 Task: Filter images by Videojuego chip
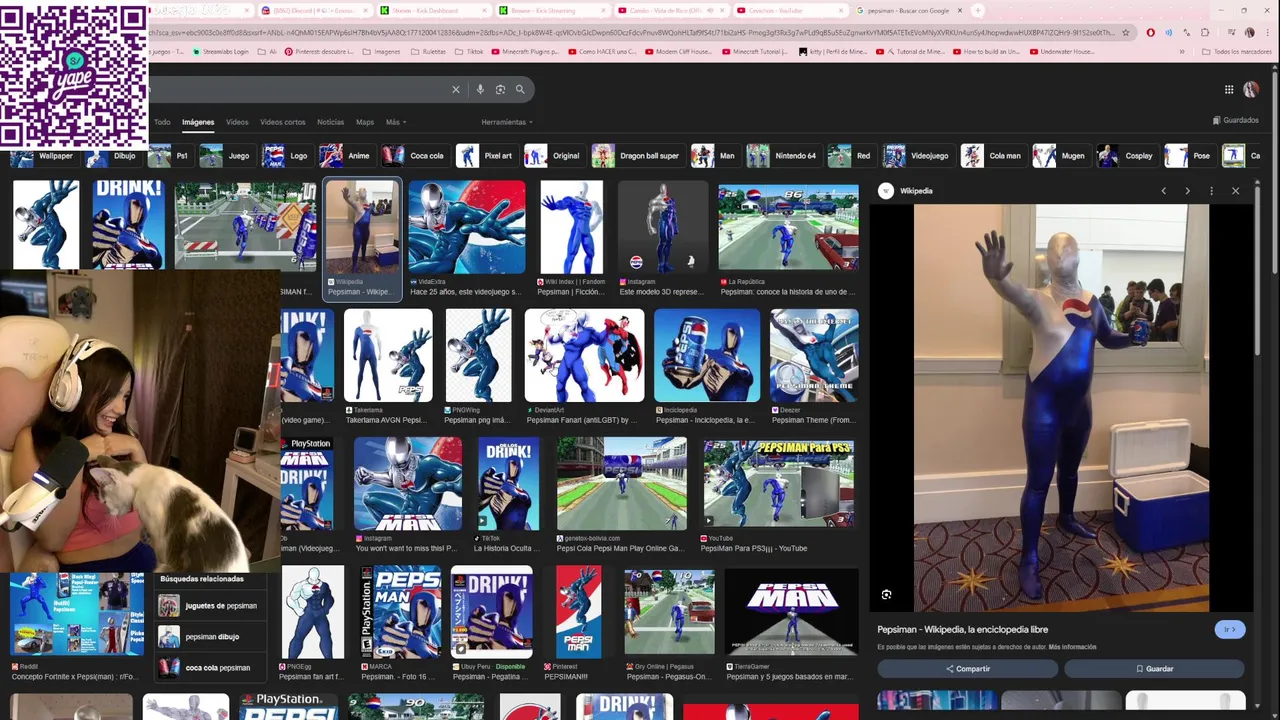pyautogui.click(x=917, y=156)
